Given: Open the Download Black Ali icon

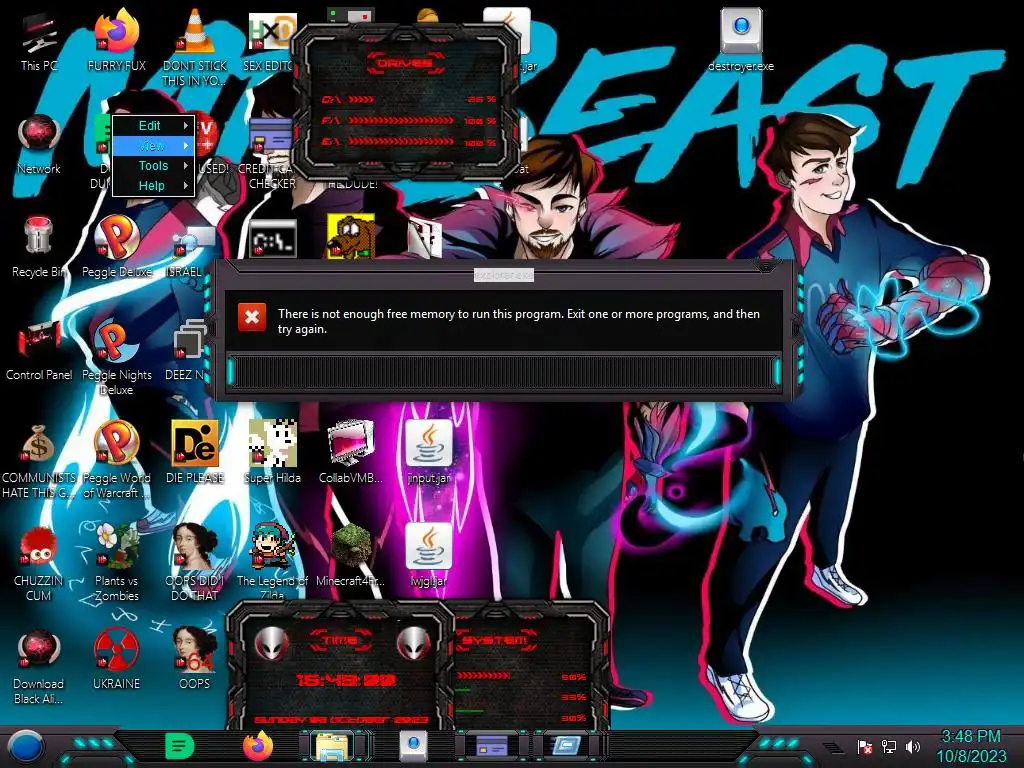Looking at the screenshot, I should click(39, 666).
